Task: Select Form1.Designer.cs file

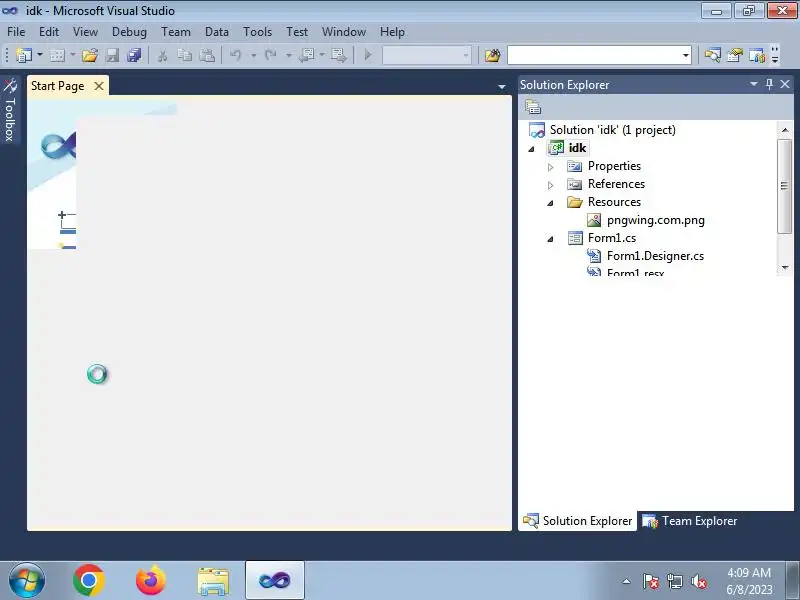Action: (x=655, y=256)
